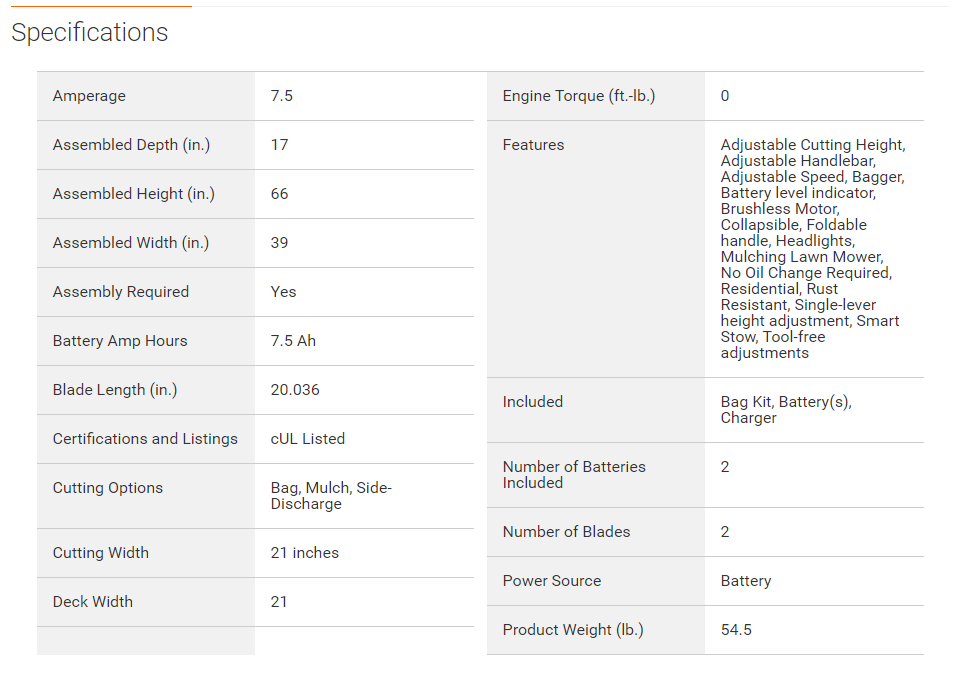Click the Specifications section heading
The image size is (958, 680).
point(90,33)
